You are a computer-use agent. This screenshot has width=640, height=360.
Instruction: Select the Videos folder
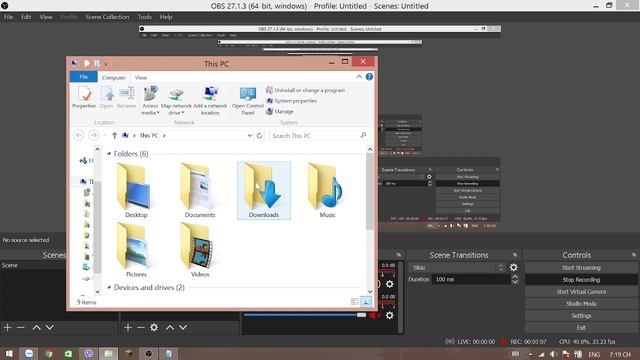(x=200, y=250)
